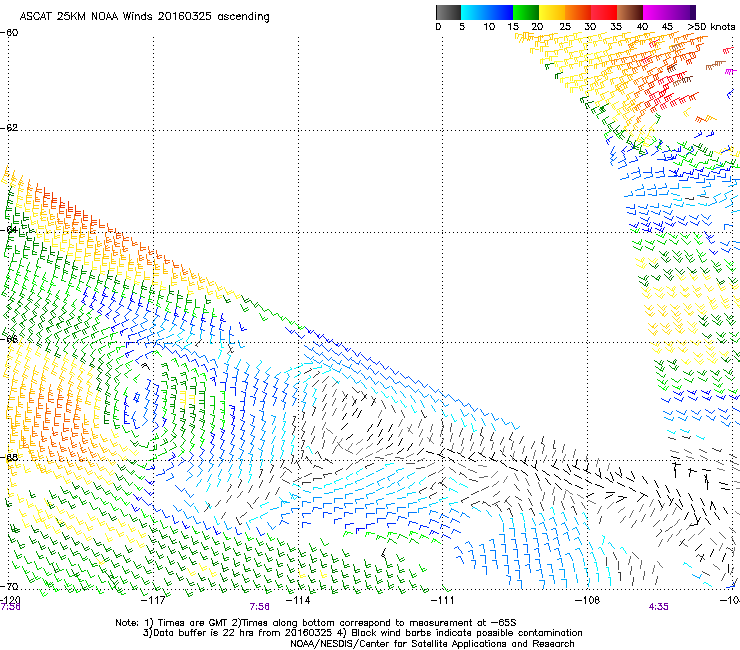Choose the yellow 20-25 knots legend swatch
The height and width of the screenshot is (650, 740).
tap(552, 12)
